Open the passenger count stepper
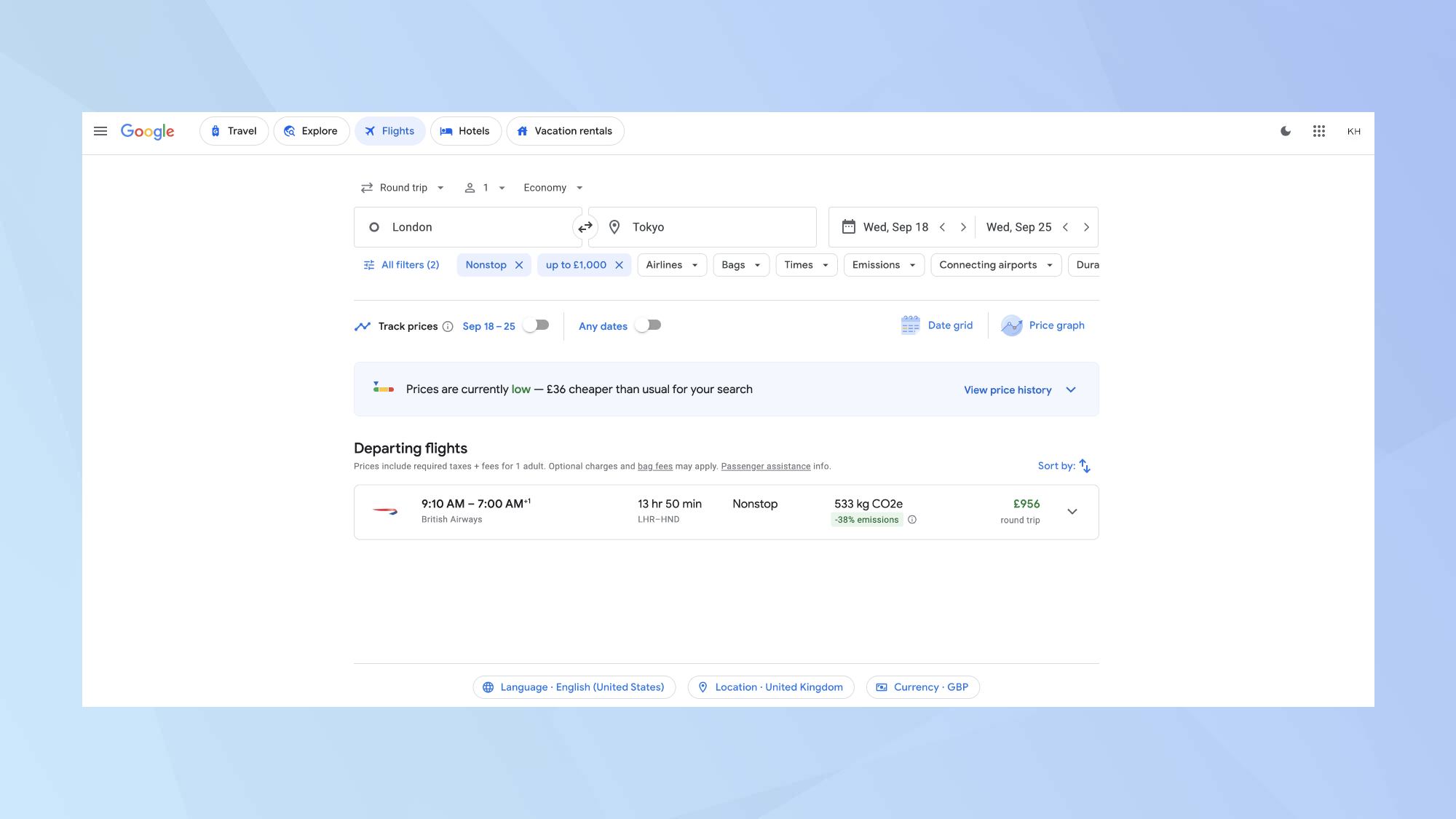The width and height of the screenshot is (1456, 819). [485, 188]
